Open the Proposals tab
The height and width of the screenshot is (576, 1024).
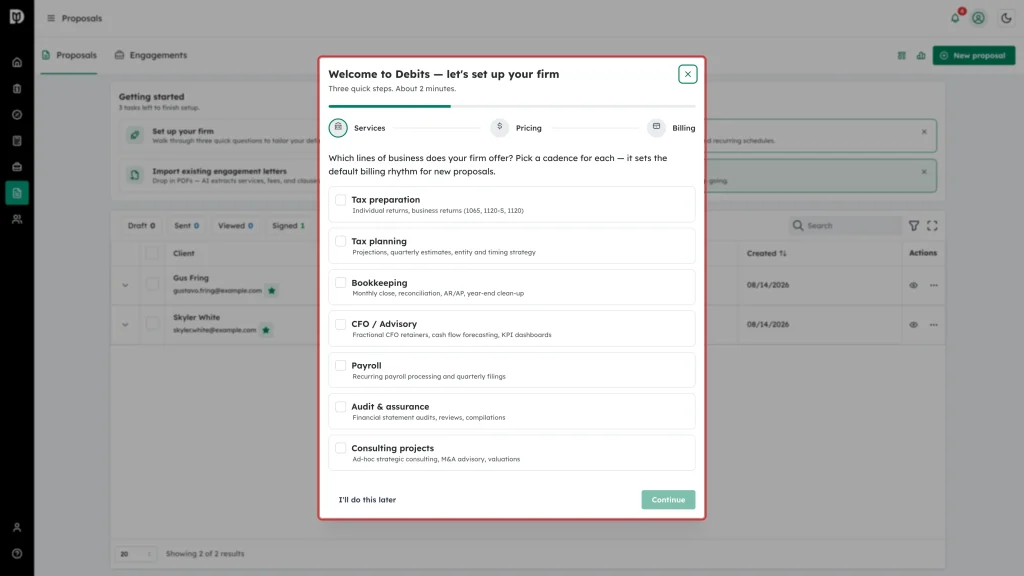[69, 56]
